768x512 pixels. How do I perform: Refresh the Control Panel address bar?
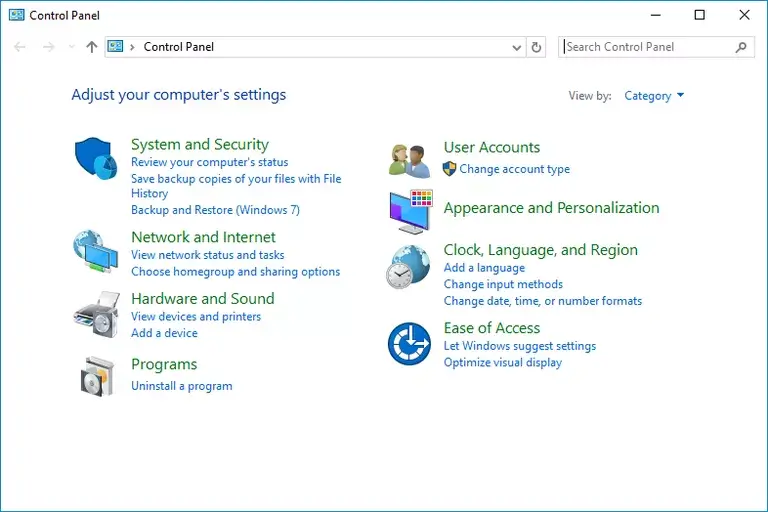click(x=537, y=47)
